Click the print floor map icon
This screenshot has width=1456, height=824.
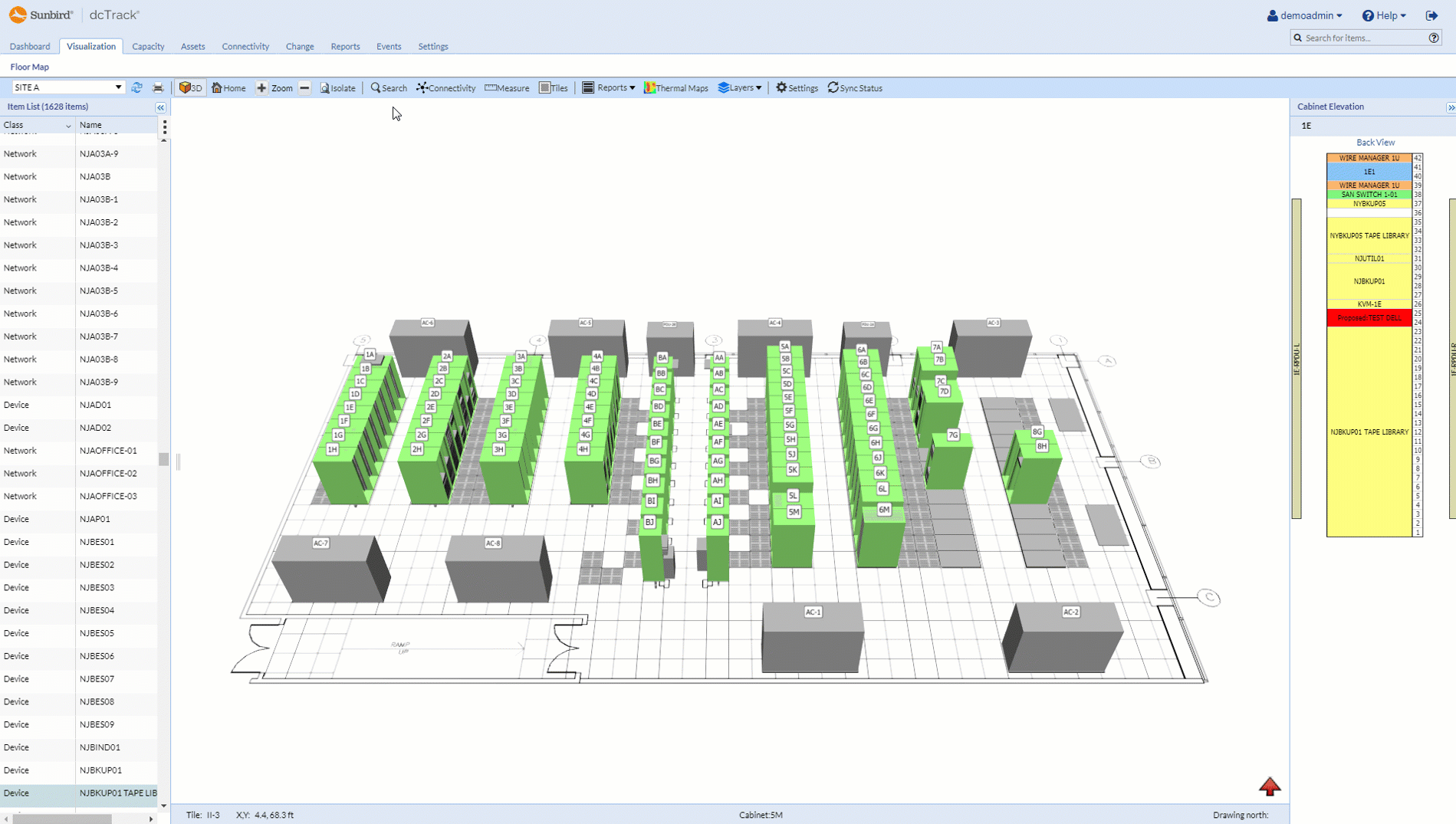pyautogui.click(x=158, y=88)
